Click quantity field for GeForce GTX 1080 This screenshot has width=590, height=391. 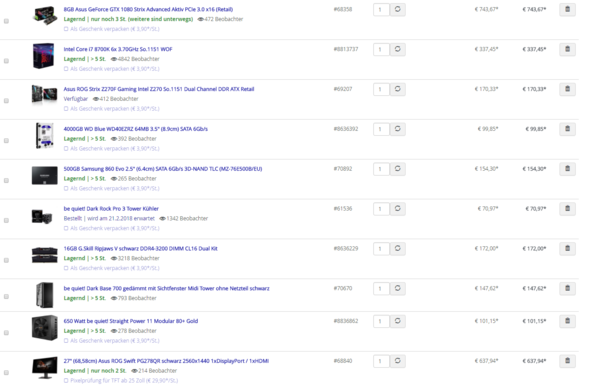tap(381, 9)
